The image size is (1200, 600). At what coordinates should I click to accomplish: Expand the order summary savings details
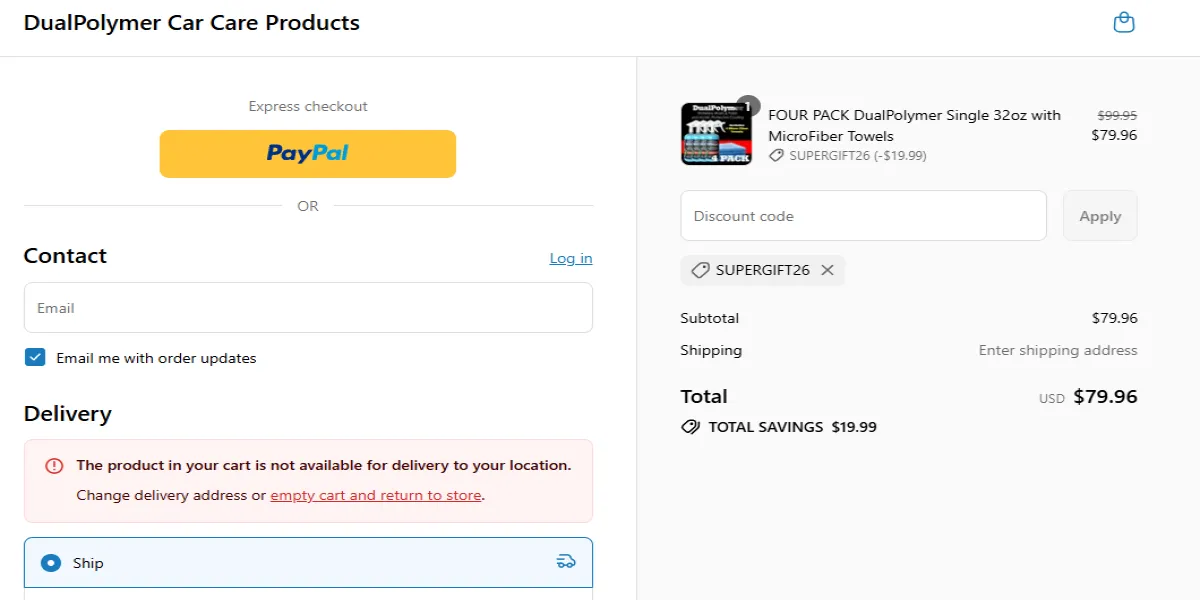click(778, 427)
